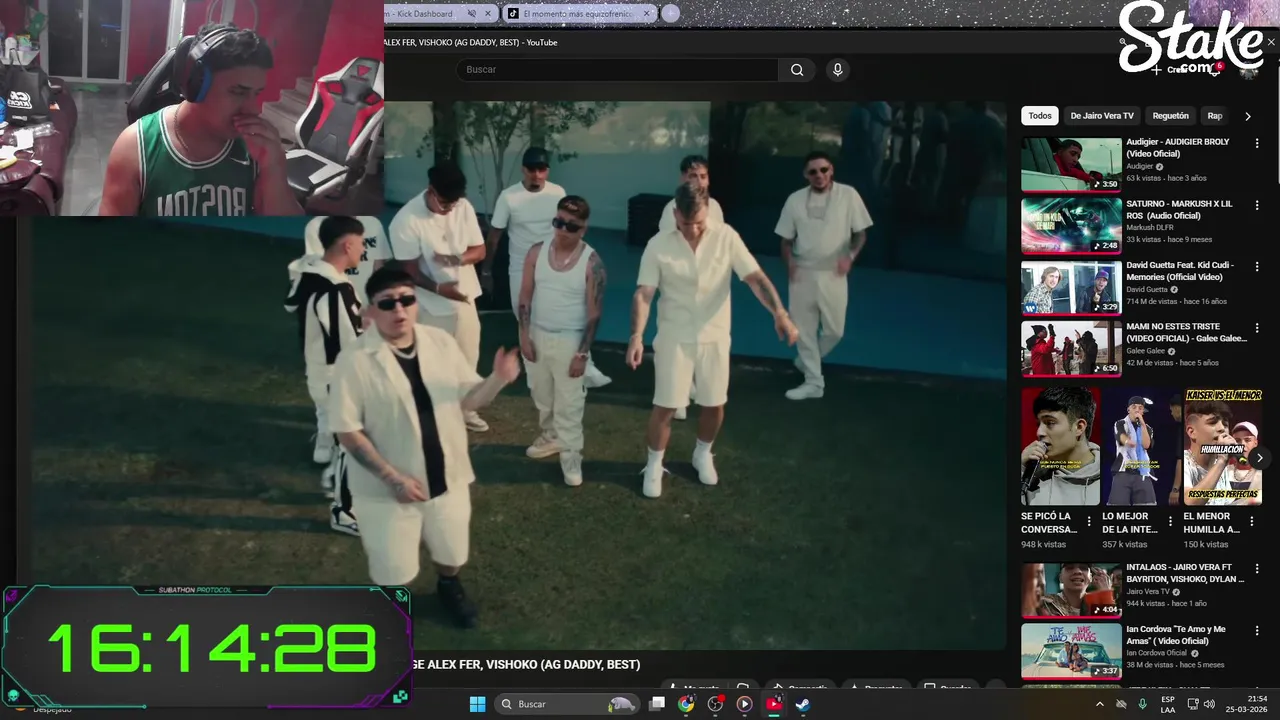Open more options for INTALAOS Jairo Vera video
1280x720 pixels.
[x=1257, y=568]
